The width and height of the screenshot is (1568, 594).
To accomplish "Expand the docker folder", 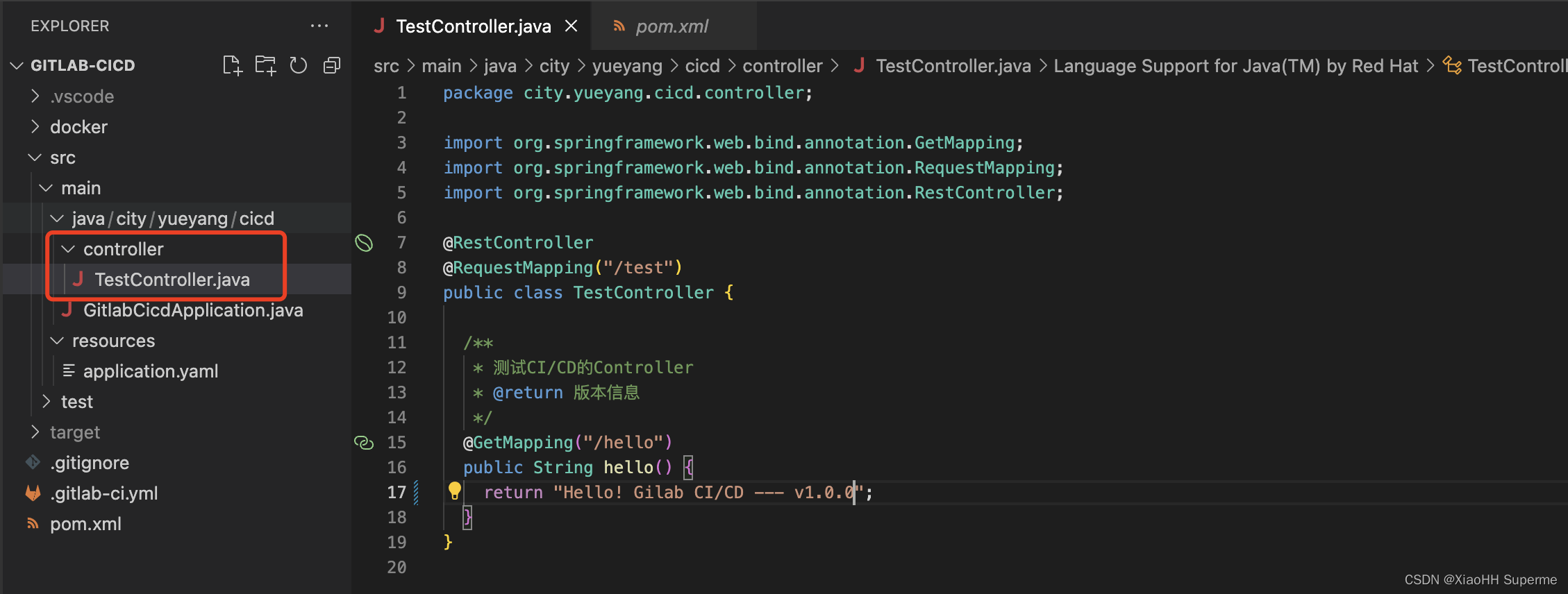I will coord(35,126).
